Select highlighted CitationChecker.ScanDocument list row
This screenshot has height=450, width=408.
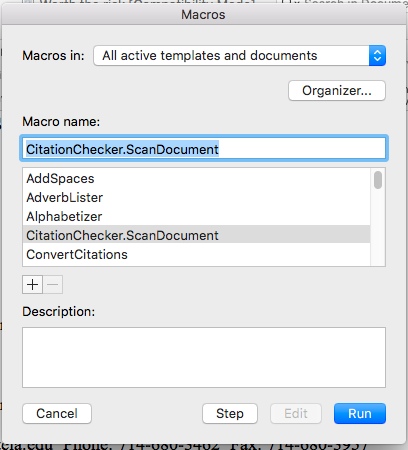[x=196, y=235]
